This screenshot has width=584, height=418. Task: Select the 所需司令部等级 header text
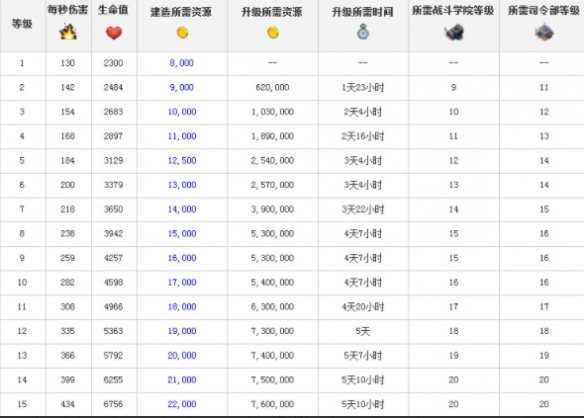click(544, 10)
